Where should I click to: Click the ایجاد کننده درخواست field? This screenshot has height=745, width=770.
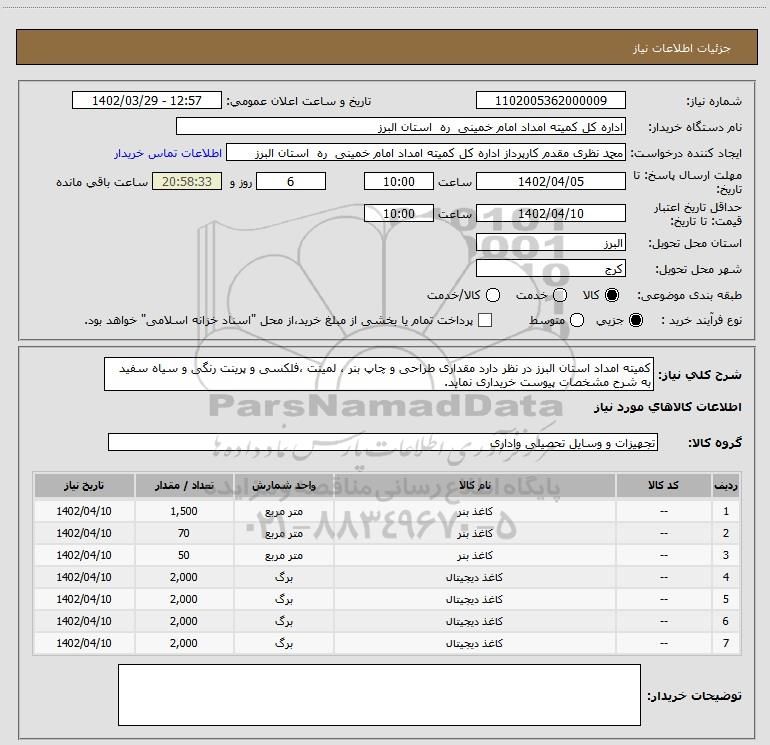tap(426, 153)
